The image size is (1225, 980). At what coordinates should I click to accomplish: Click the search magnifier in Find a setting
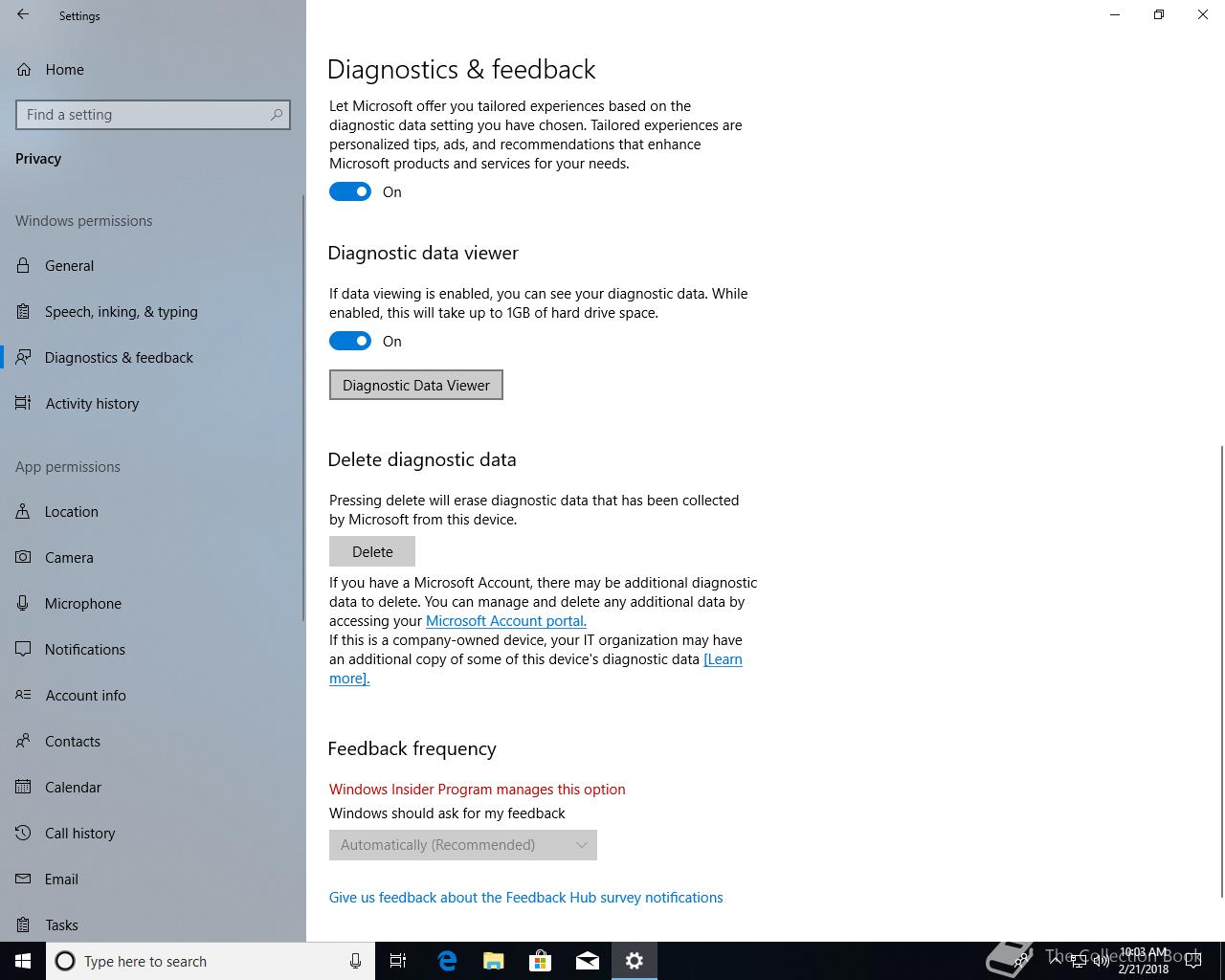point(277,115)
